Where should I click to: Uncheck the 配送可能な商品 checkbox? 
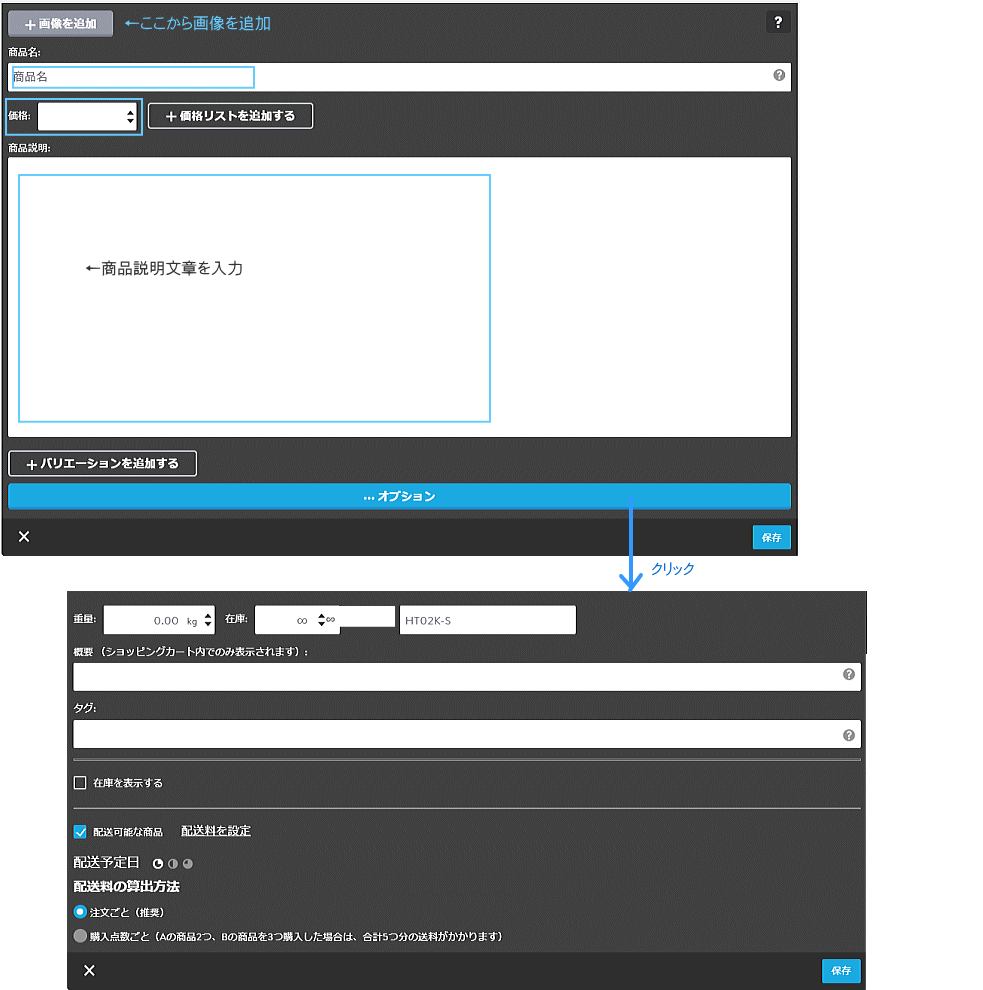[x=80, y=831]
